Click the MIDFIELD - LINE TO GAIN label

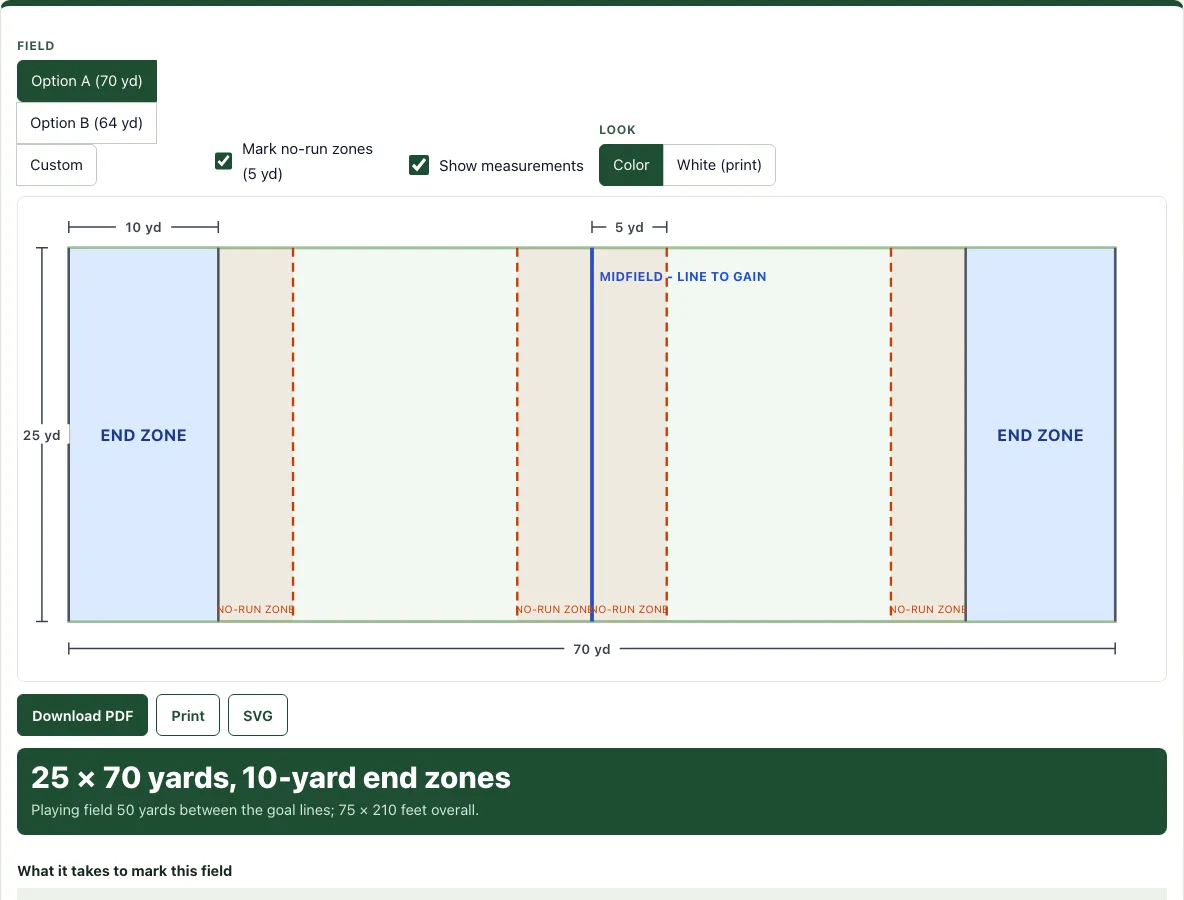683,276
